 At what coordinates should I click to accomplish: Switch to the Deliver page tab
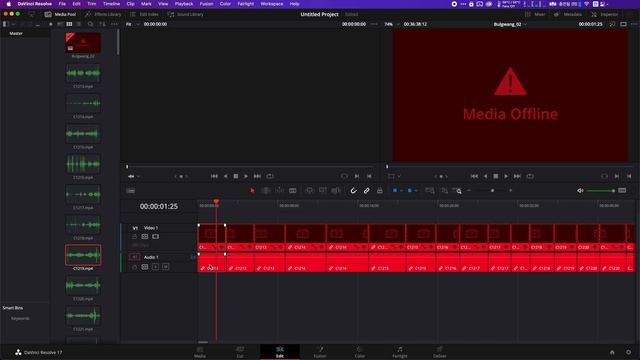440,352
